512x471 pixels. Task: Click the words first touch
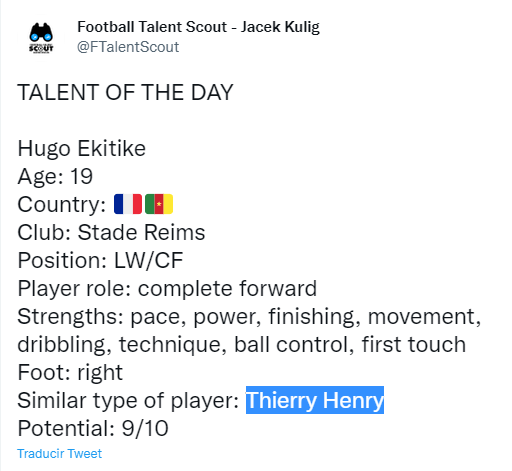[414, 344]
